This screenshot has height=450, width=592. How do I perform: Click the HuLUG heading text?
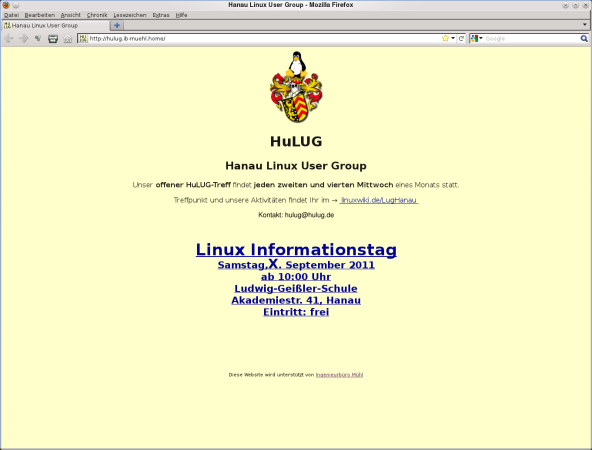pyautogui.click(x=296, y=142)
